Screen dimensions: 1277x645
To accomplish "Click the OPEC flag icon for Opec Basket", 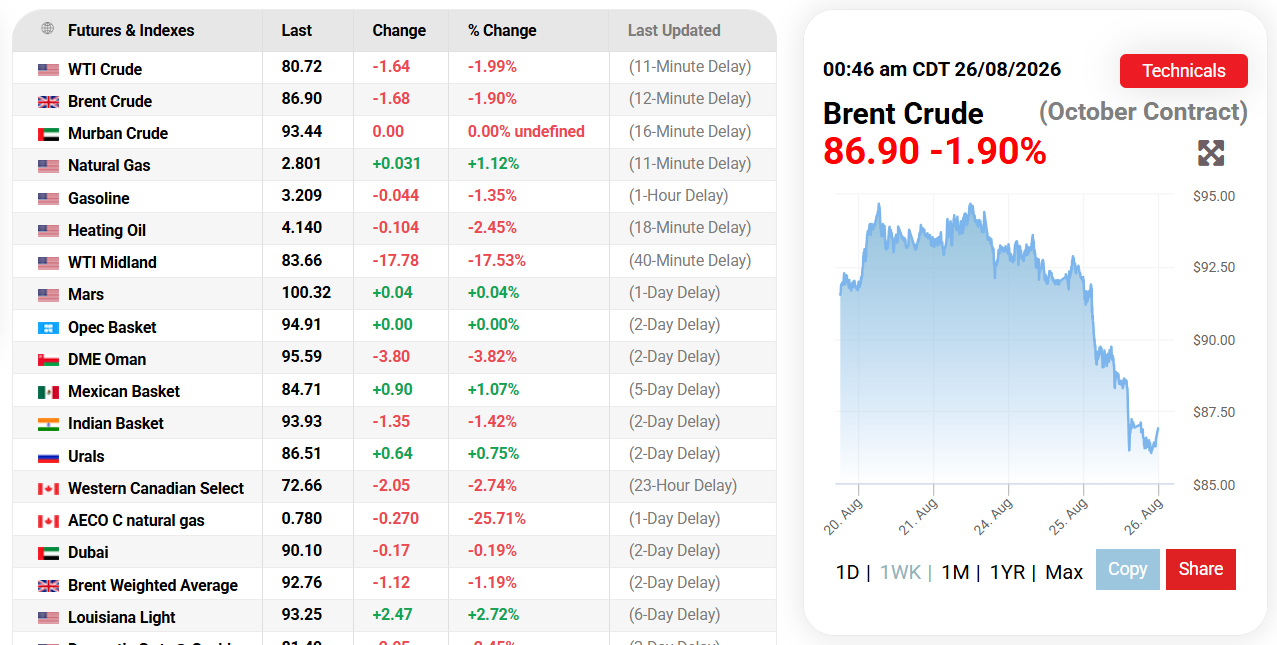I will 48,327.
